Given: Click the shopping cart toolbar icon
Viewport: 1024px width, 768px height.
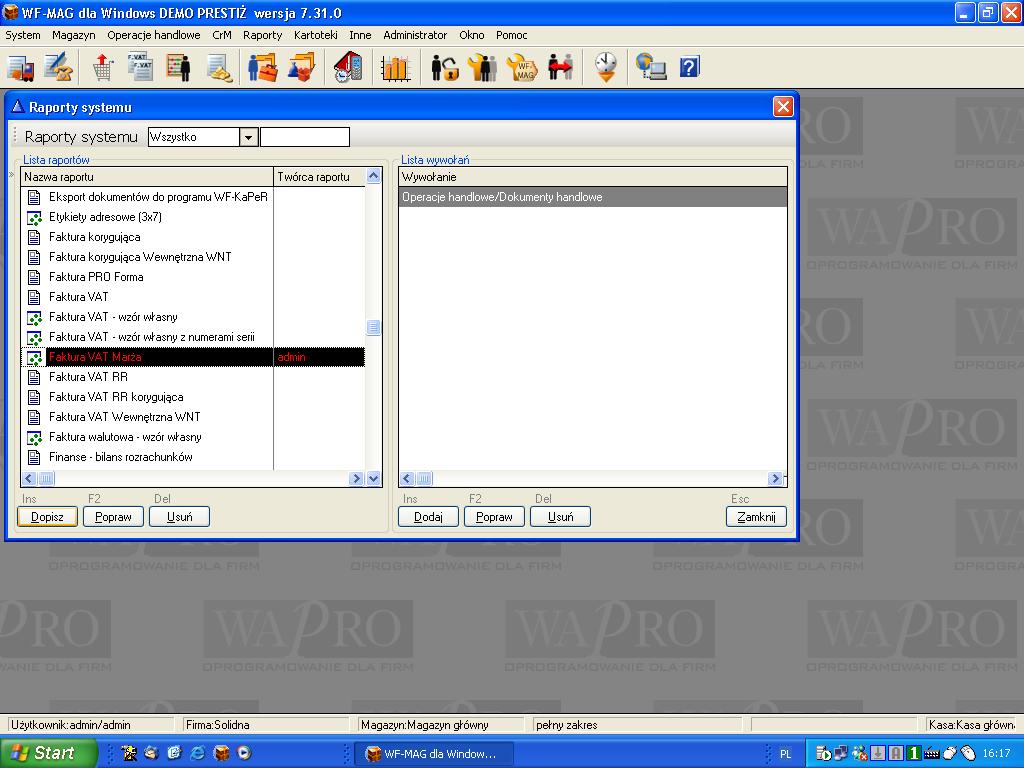Looking at the screenshot, I should point(102,67).
